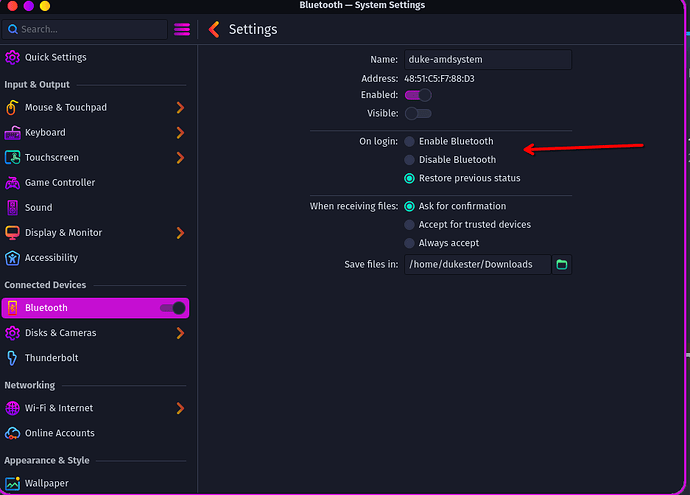Open Thunderbolt via its lightning icon

tap(13, 358)
